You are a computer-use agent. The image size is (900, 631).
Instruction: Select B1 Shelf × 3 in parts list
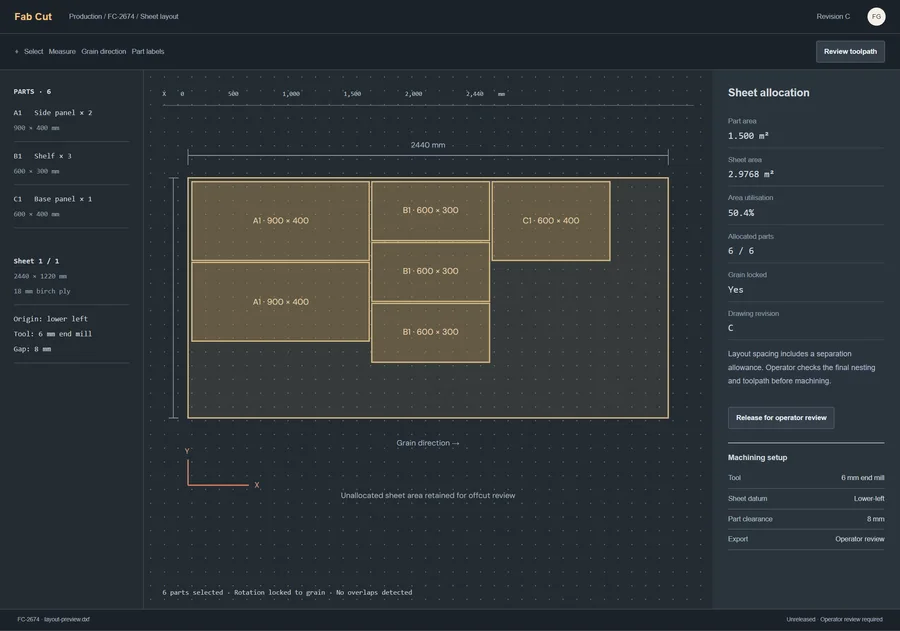71,163
